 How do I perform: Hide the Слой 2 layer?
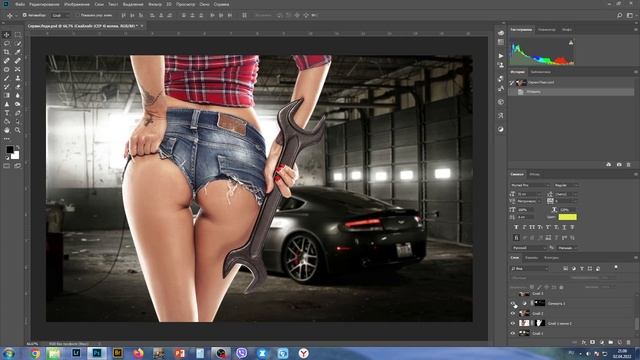[513, 313]
